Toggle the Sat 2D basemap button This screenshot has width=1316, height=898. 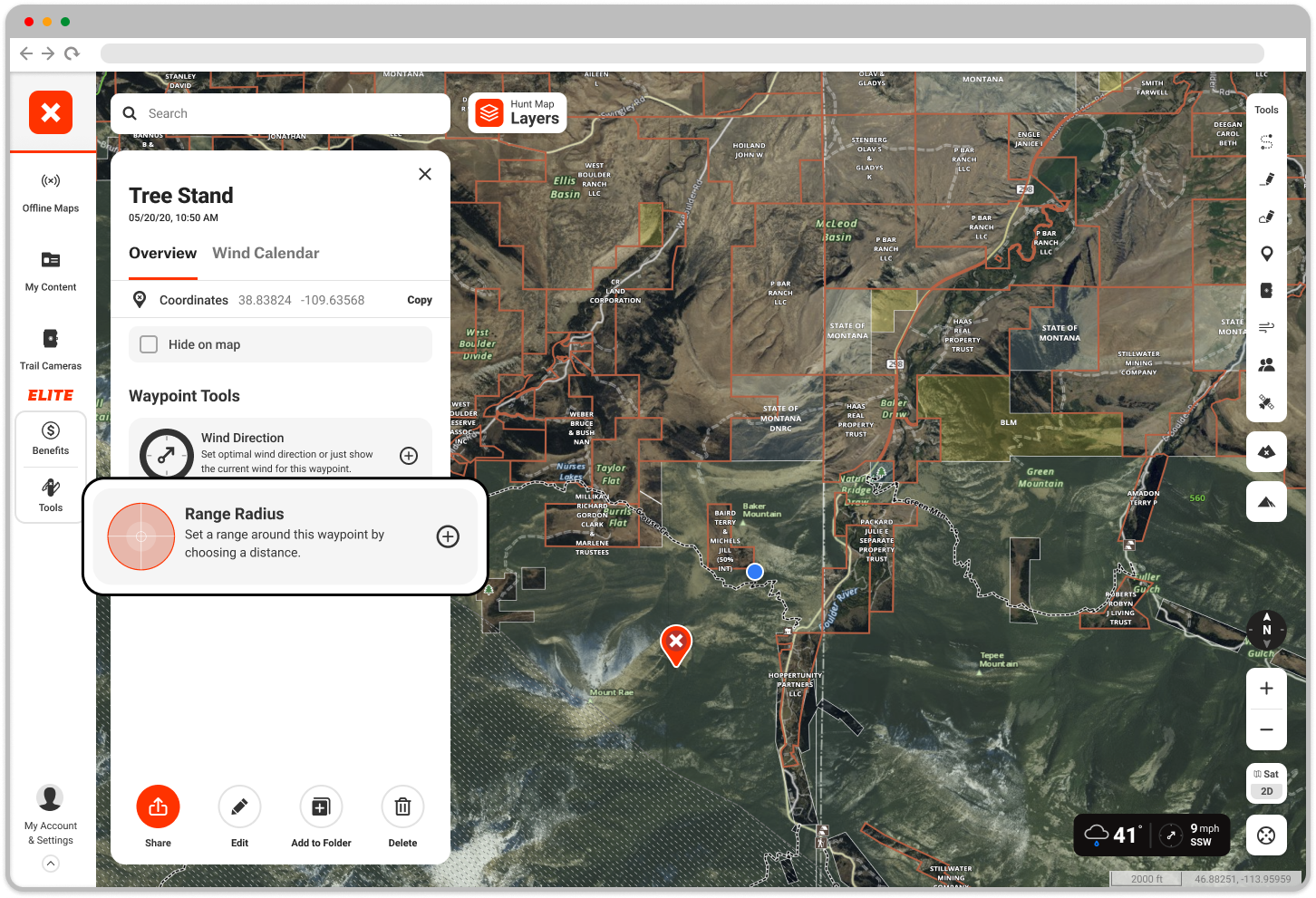[x=1267, y=783]
